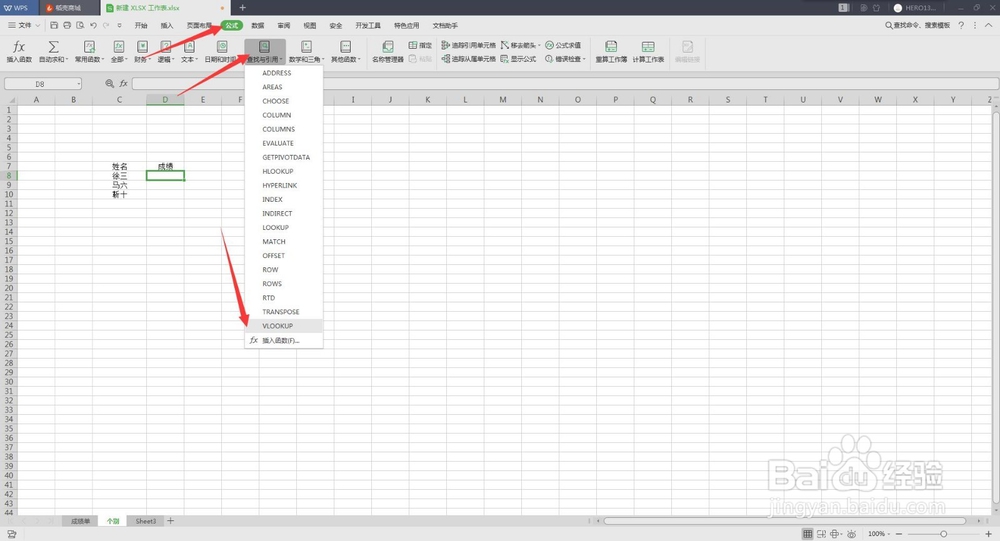Open the 数学和三角 functions category

click(x=306, y=51)
